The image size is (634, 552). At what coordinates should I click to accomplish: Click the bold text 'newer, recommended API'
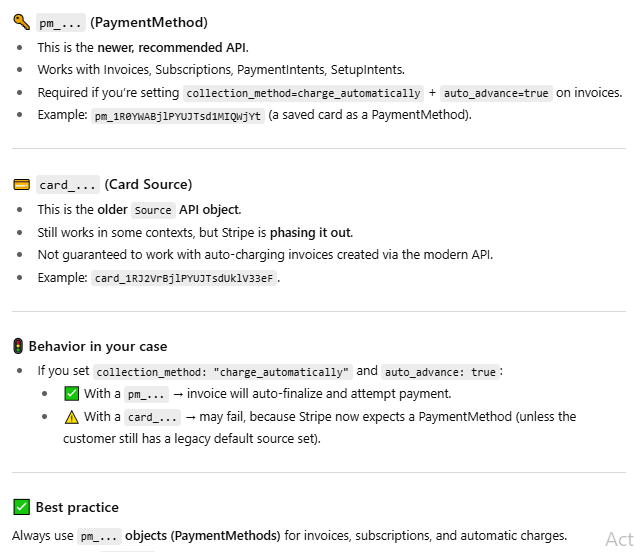pos(171,47)
